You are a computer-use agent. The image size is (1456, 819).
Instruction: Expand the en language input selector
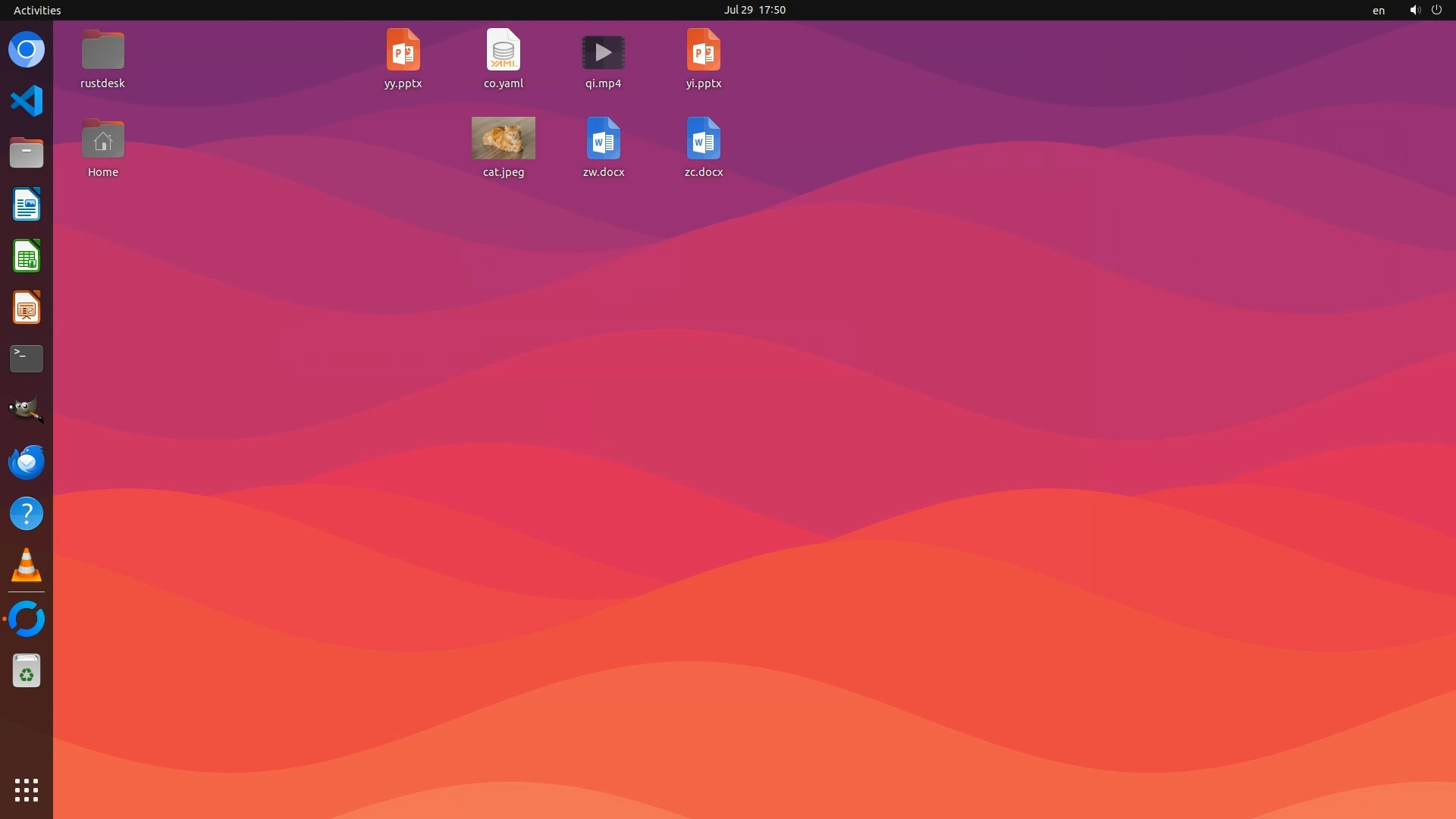coord(1378,10)
